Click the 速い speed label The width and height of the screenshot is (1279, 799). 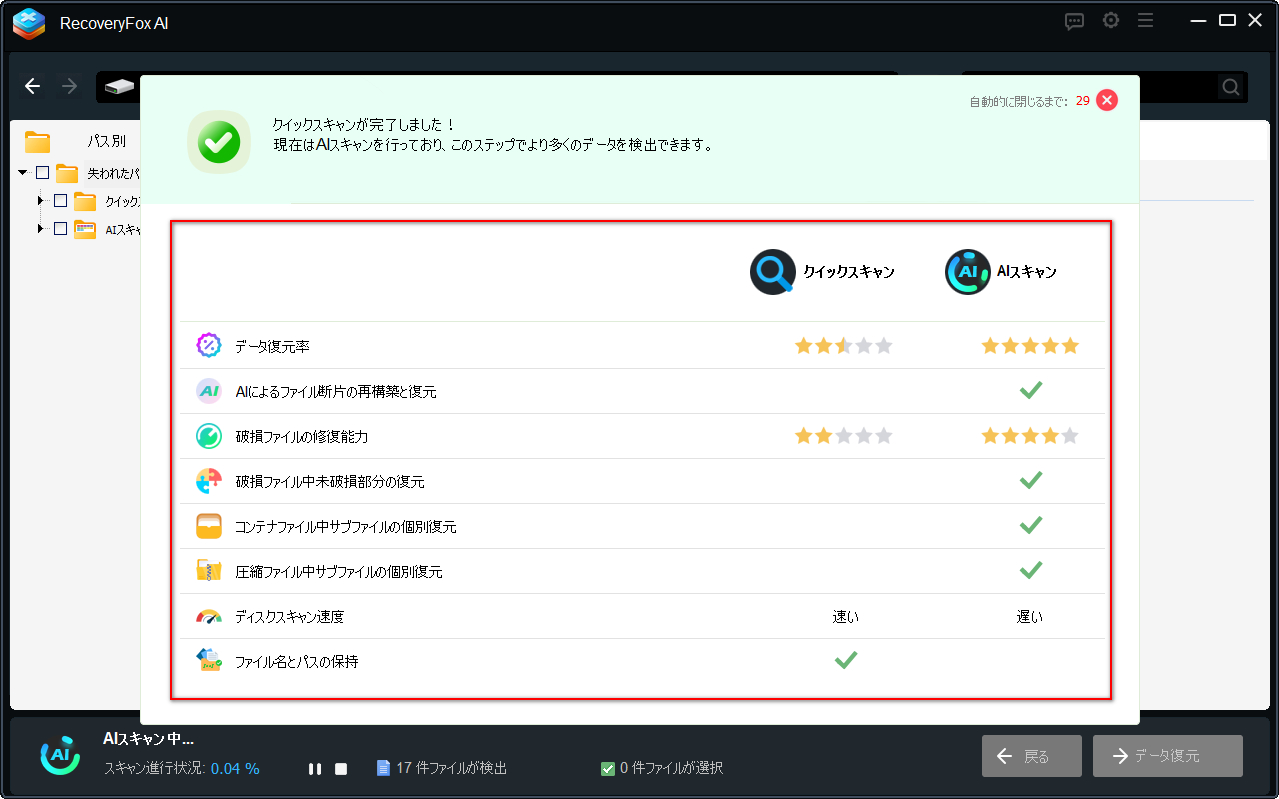[846, 617]
